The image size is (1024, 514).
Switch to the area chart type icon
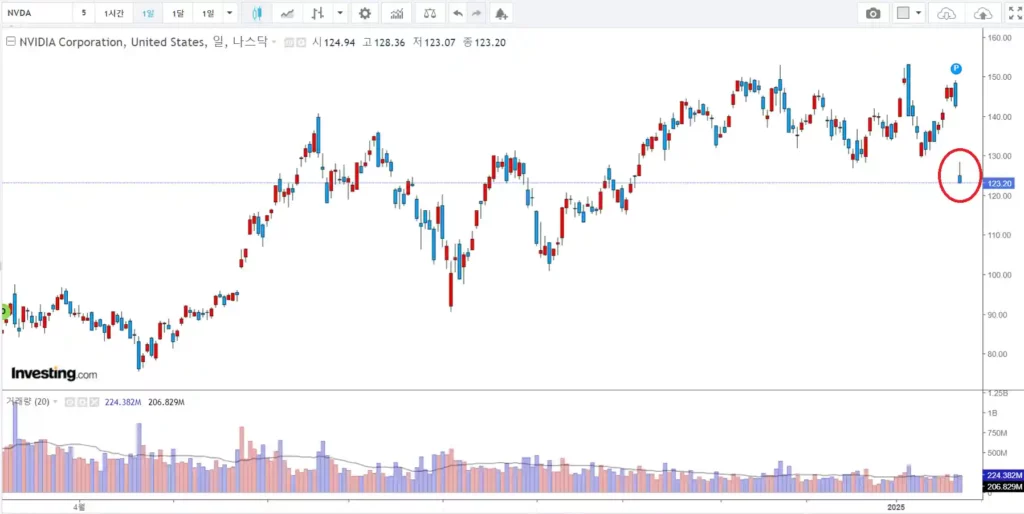point(287,13)
